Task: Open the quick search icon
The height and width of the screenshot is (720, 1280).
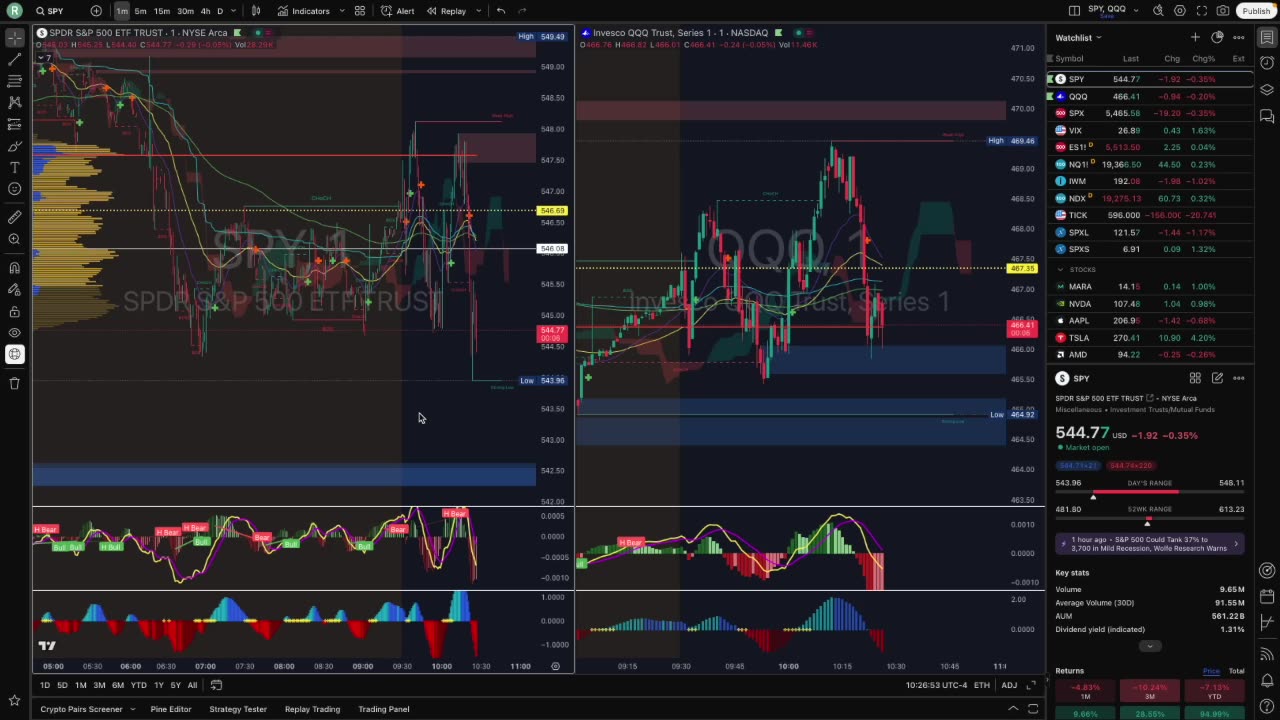Action: point(1158,11)
